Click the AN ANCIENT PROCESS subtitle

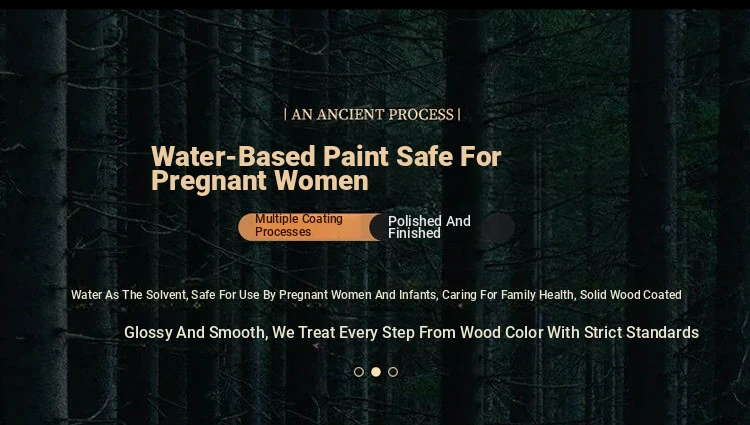pyautogui.click(x=372, y=115)
